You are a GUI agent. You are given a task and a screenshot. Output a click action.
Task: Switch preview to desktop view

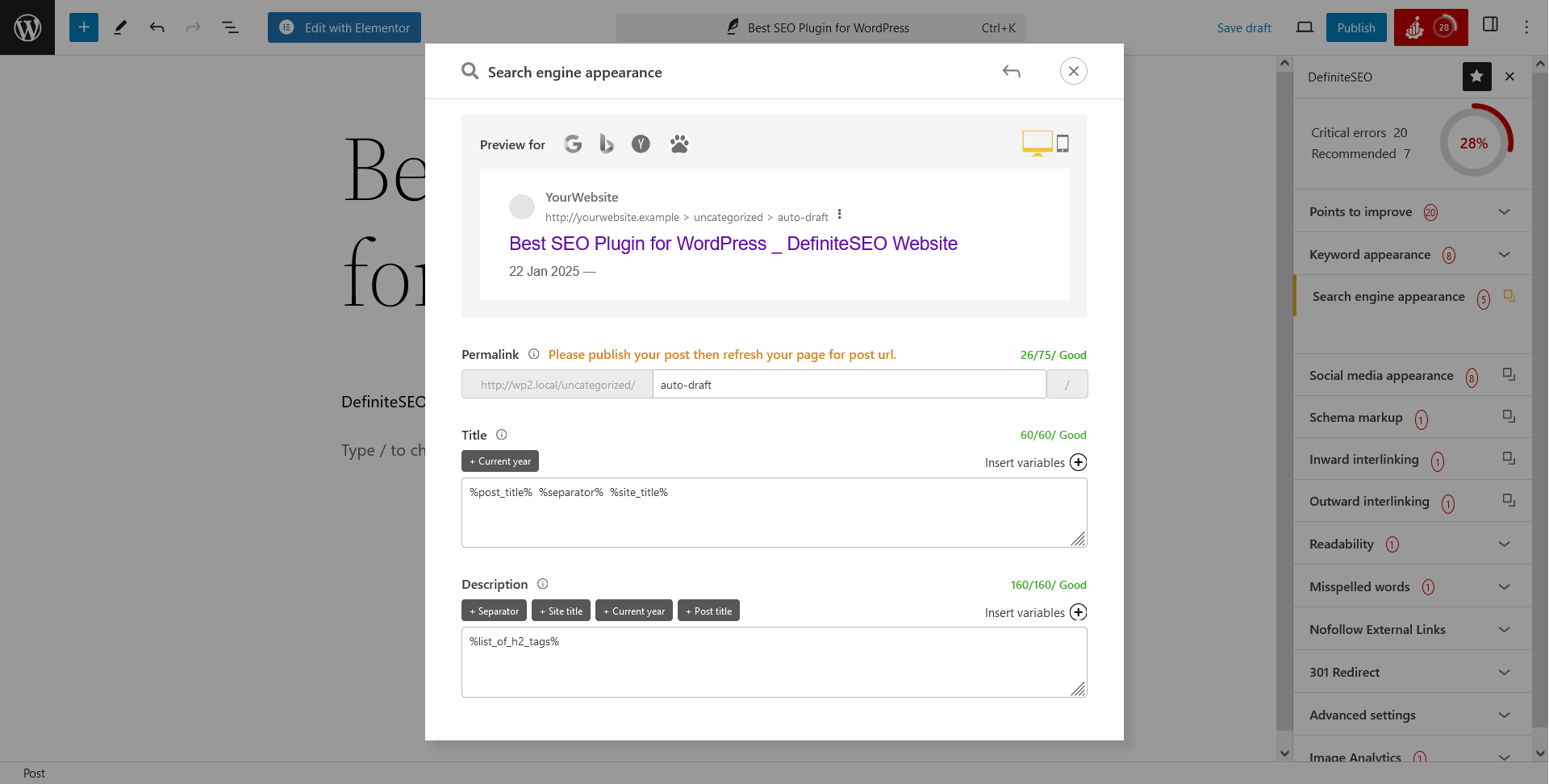(x=1038, y=143)
